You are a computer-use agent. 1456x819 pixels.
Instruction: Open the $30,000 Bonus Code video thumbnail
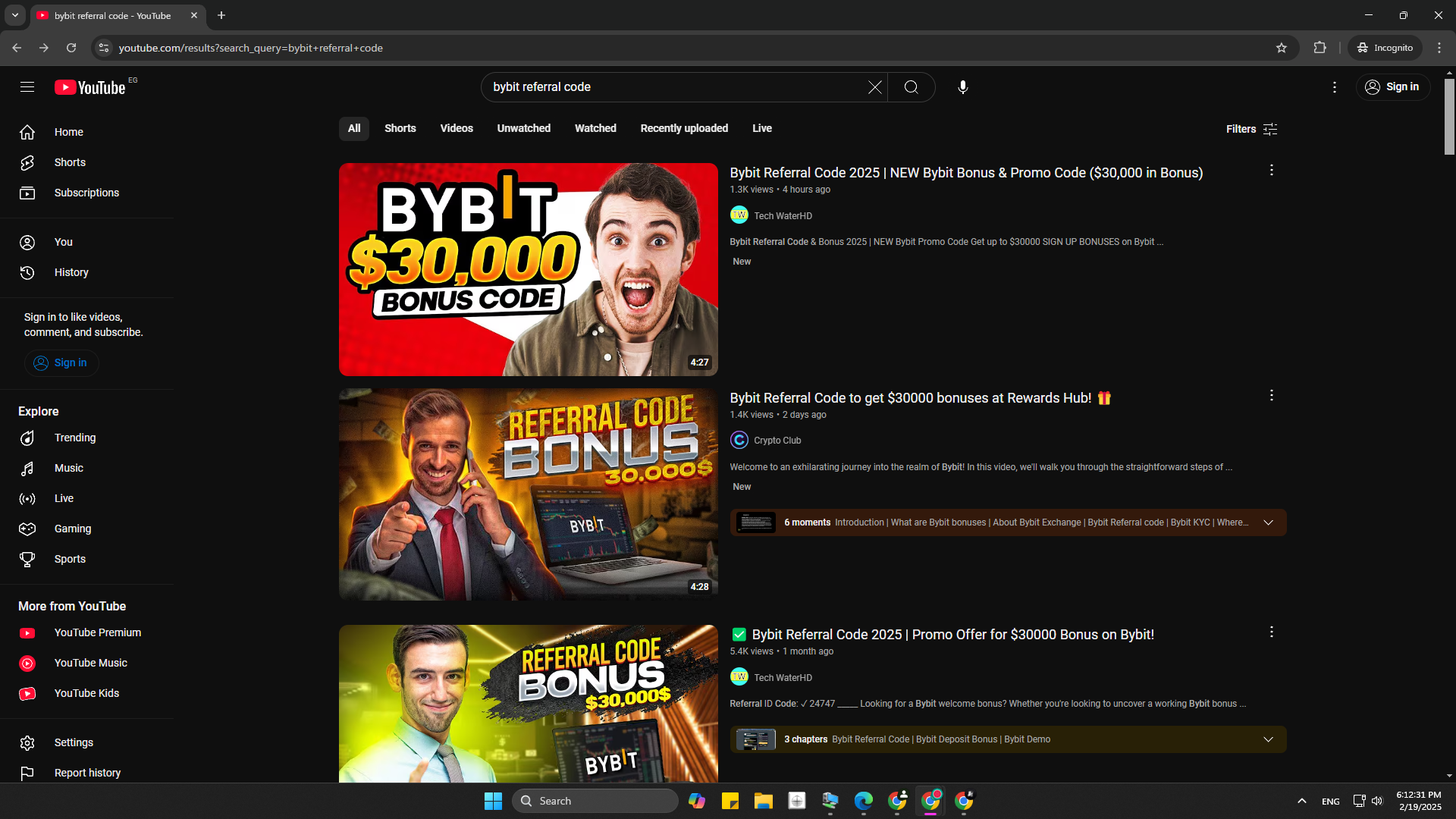[x=528, y=269]
